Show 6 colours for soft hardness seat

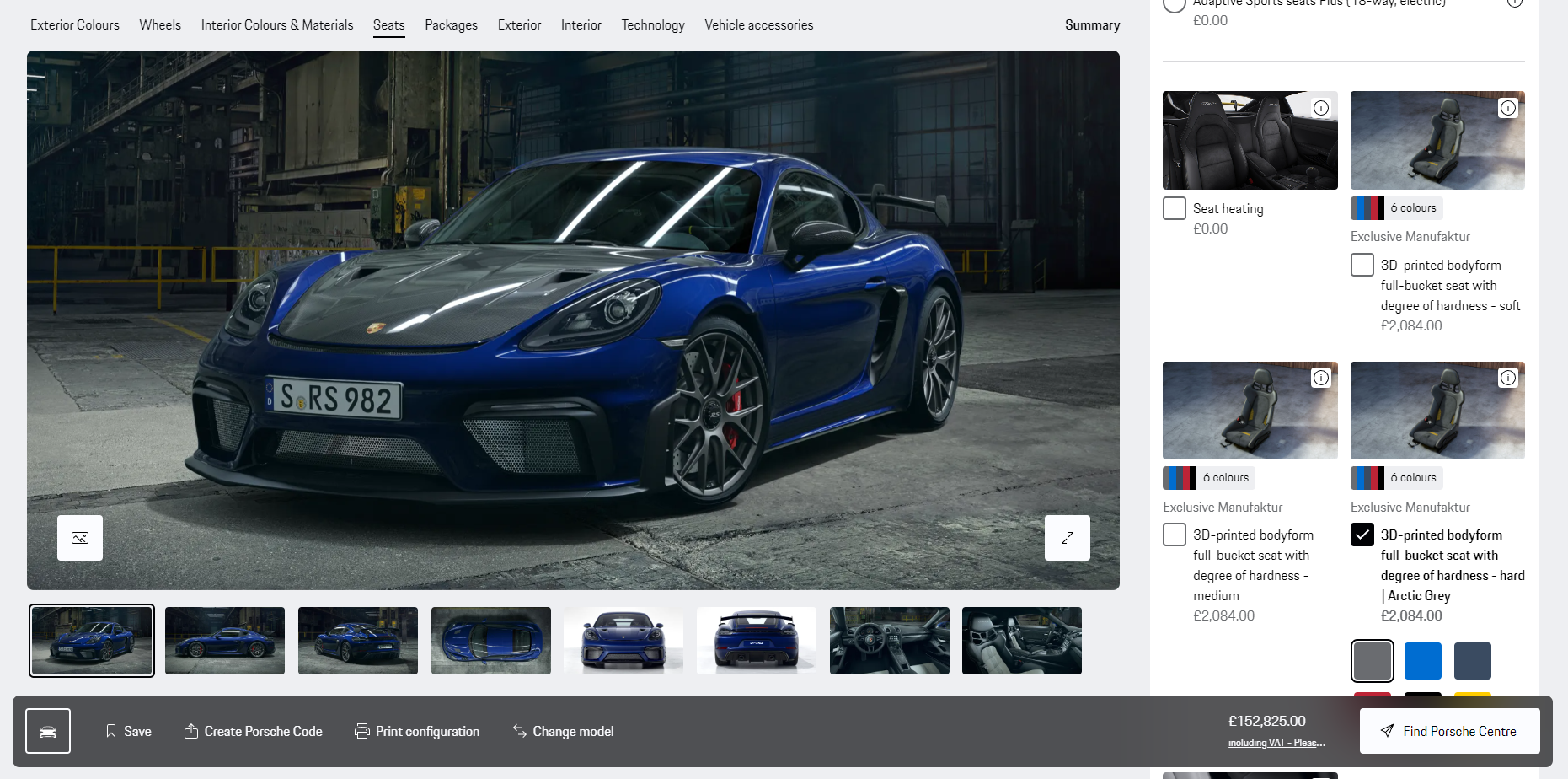click(x=1397, y=208)
